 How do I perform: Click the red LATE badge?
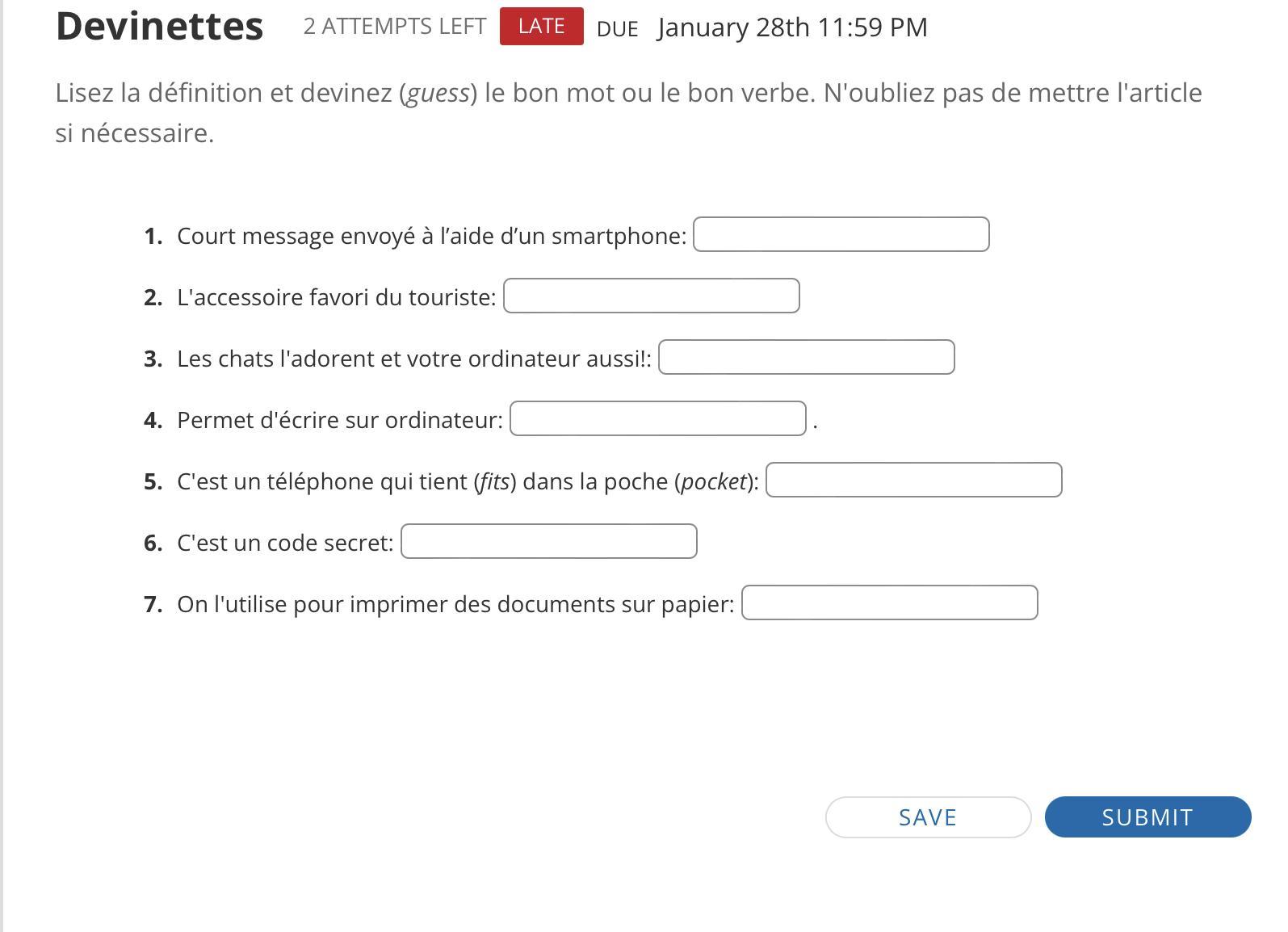pyautogui.click(x=541, y=27)
